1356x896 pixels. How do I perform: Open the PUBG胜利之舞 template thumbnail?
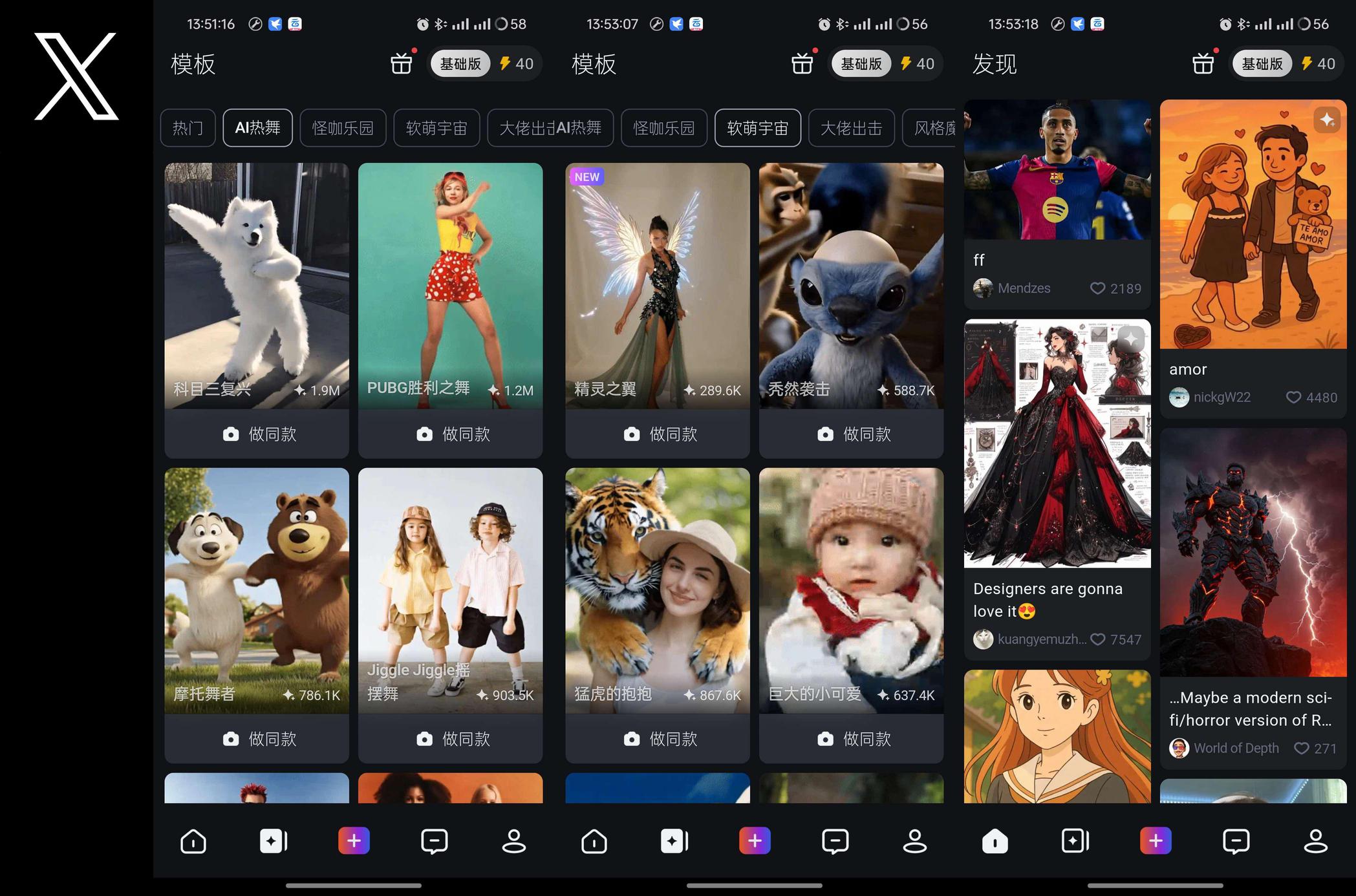click(x=450, y=284)
